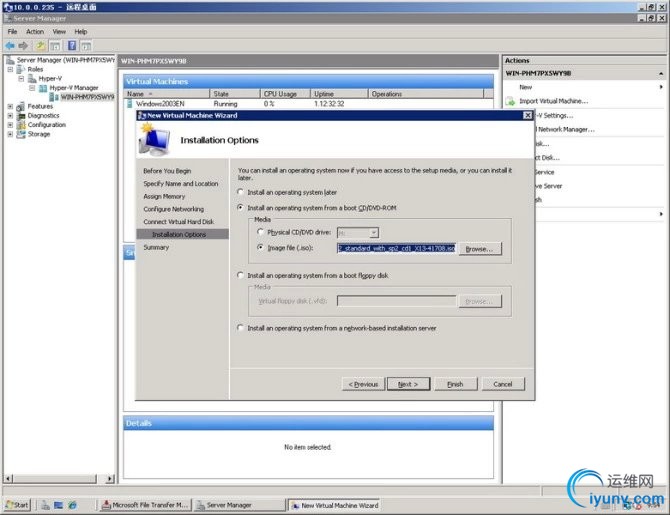Expand the Configuration tree node
This screenshot has width=670, height=515.
pos(10,125)
